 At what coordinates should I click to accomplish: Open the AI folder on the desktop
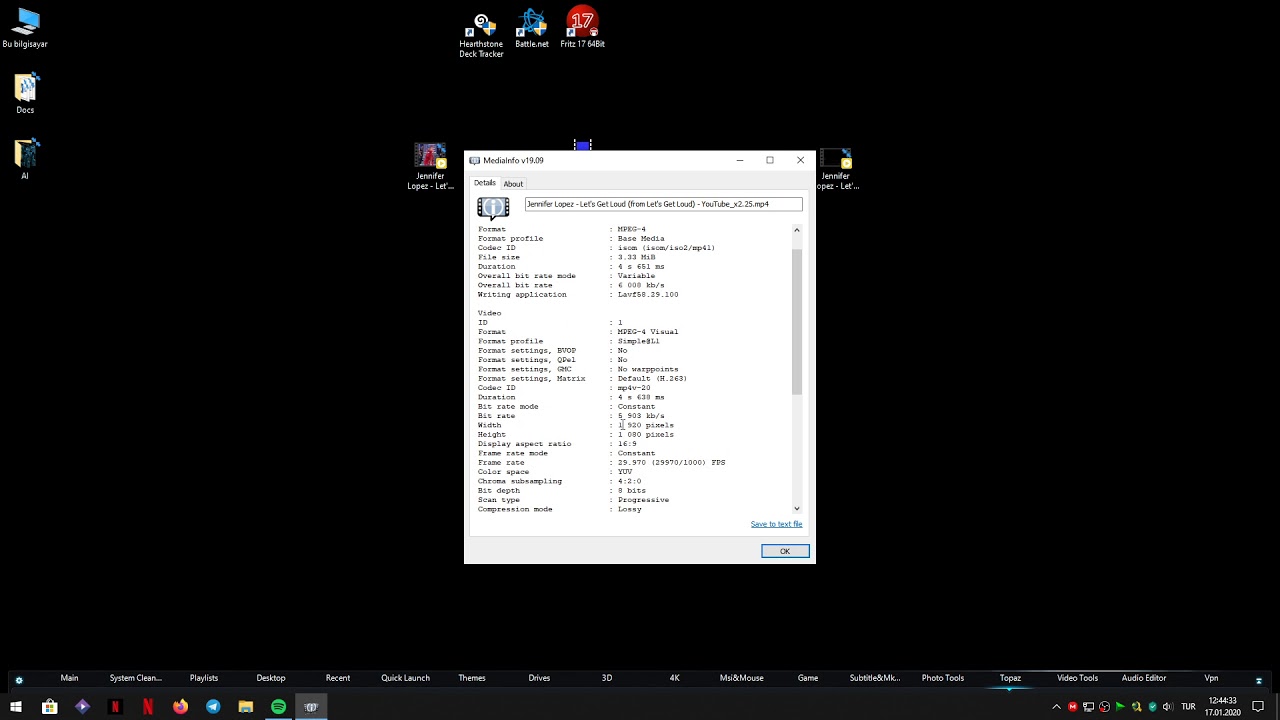25,160
